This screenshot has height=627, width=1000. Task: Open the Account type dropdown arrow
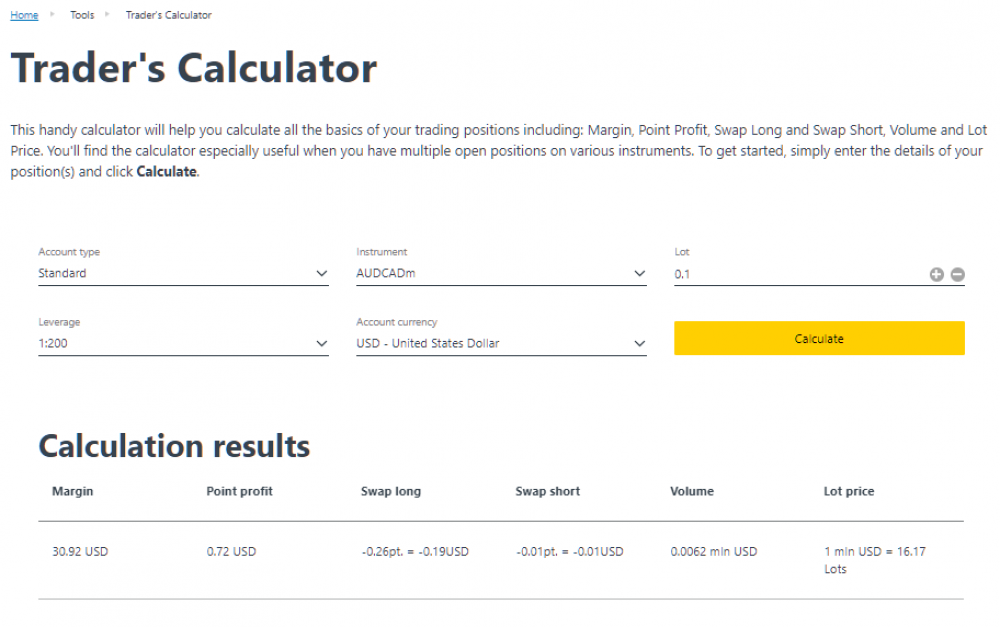tap(321, 273)
